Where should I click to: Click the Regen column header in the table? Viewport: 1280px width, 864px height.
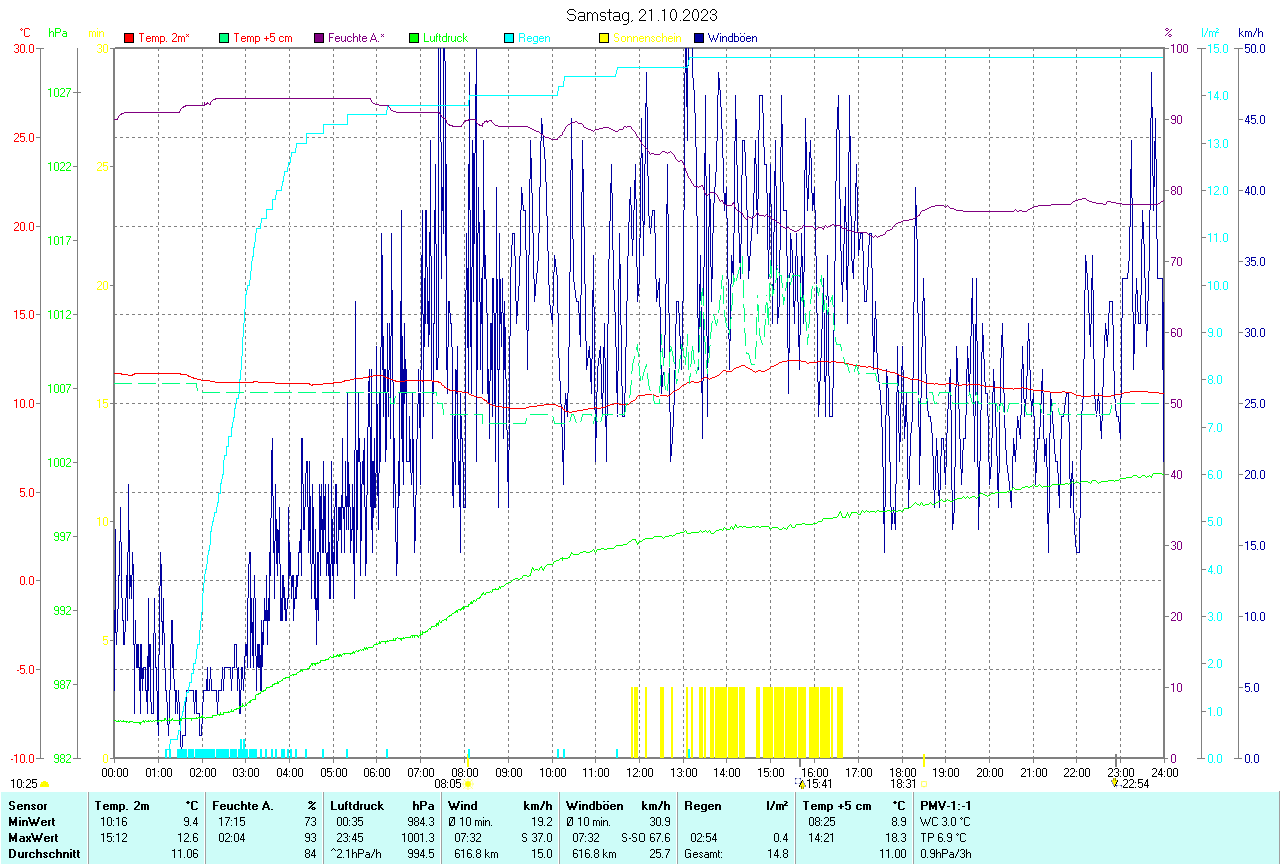tap(702, 806)
